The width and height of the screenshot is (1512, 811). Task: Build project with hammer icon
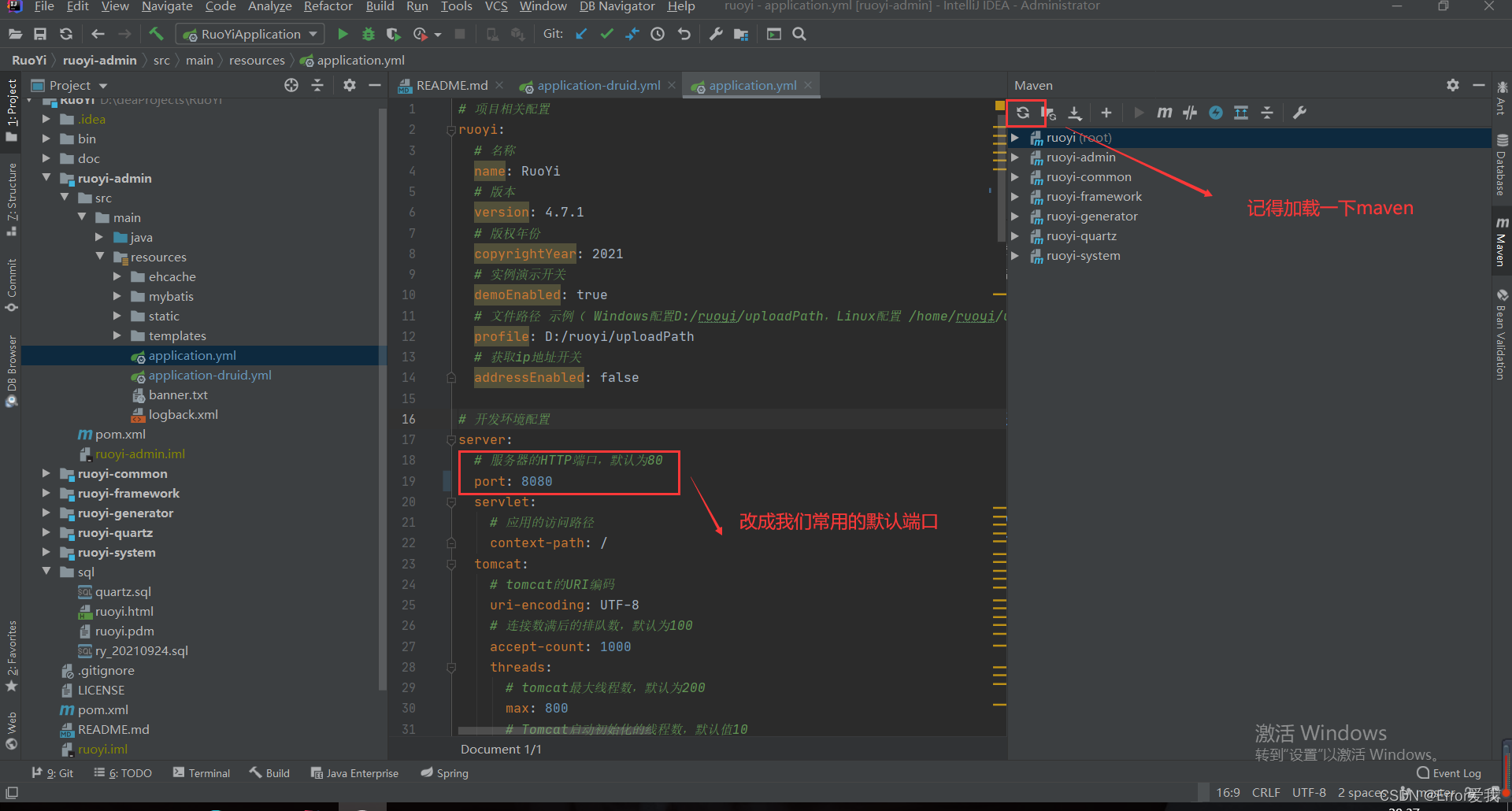click(x=156, y=34)
